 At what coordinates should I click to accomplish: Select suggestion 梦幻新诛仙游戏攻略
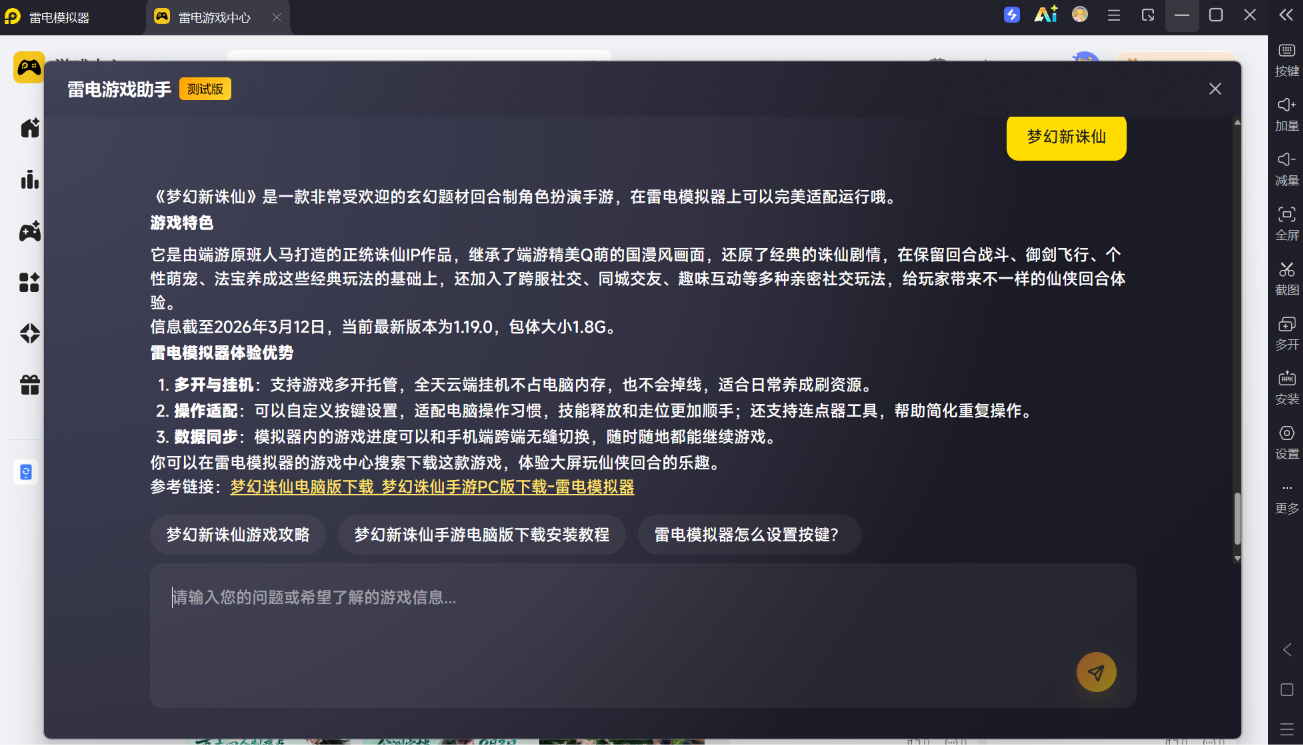tap(238, 535)
